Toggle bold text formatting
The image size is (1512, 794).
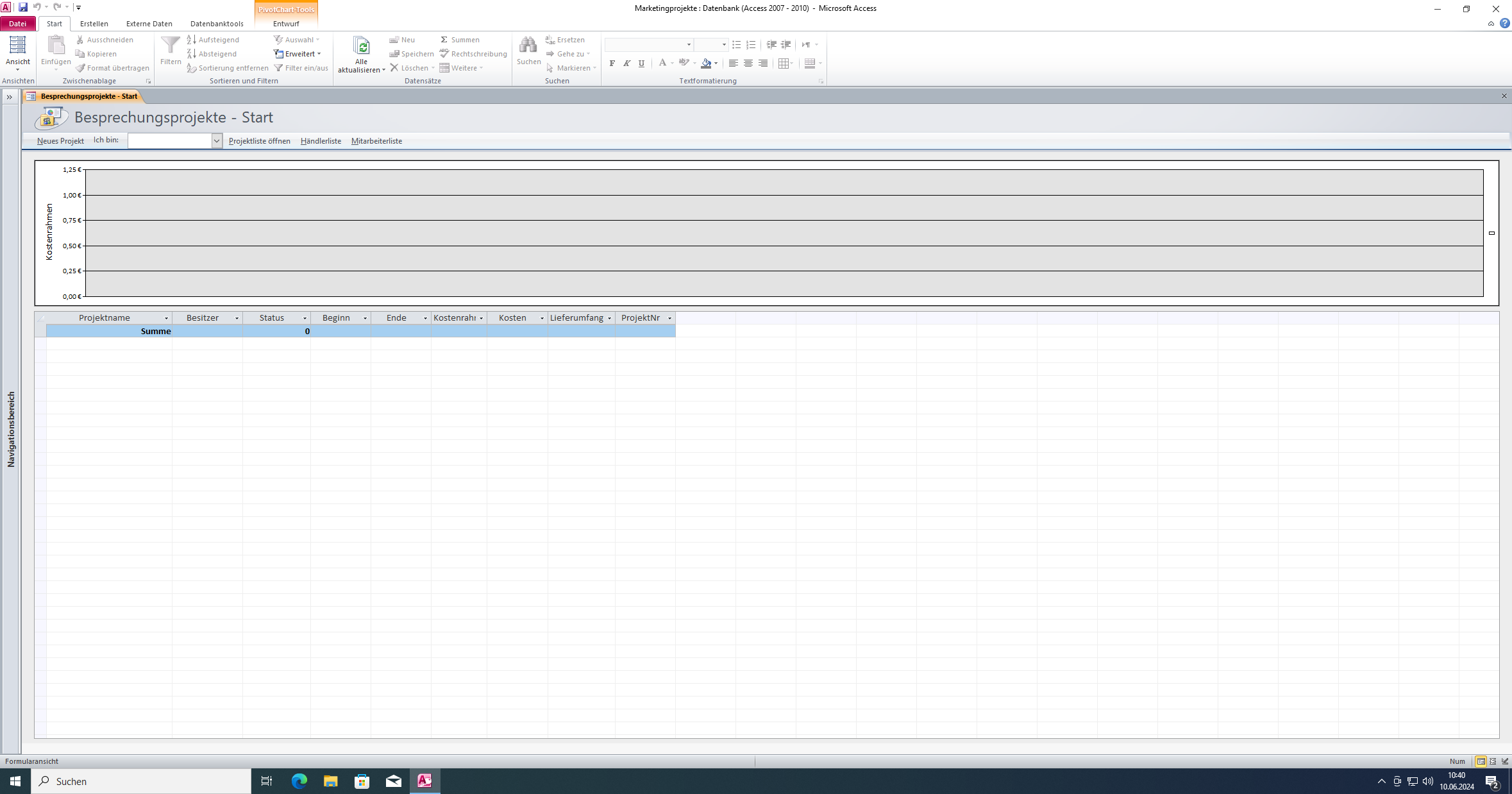(x=612, y=63)
